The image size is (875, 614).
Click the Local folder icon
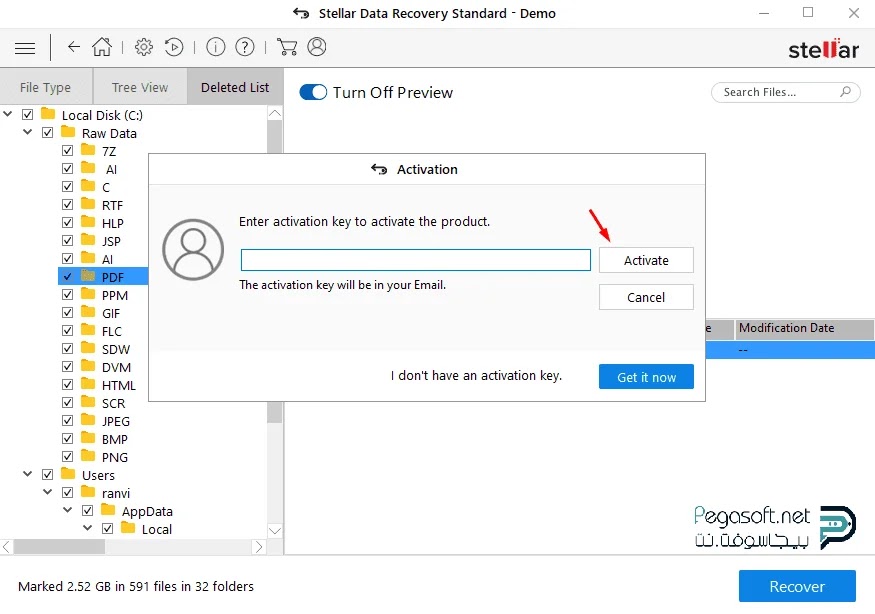[x=128, y=527]
